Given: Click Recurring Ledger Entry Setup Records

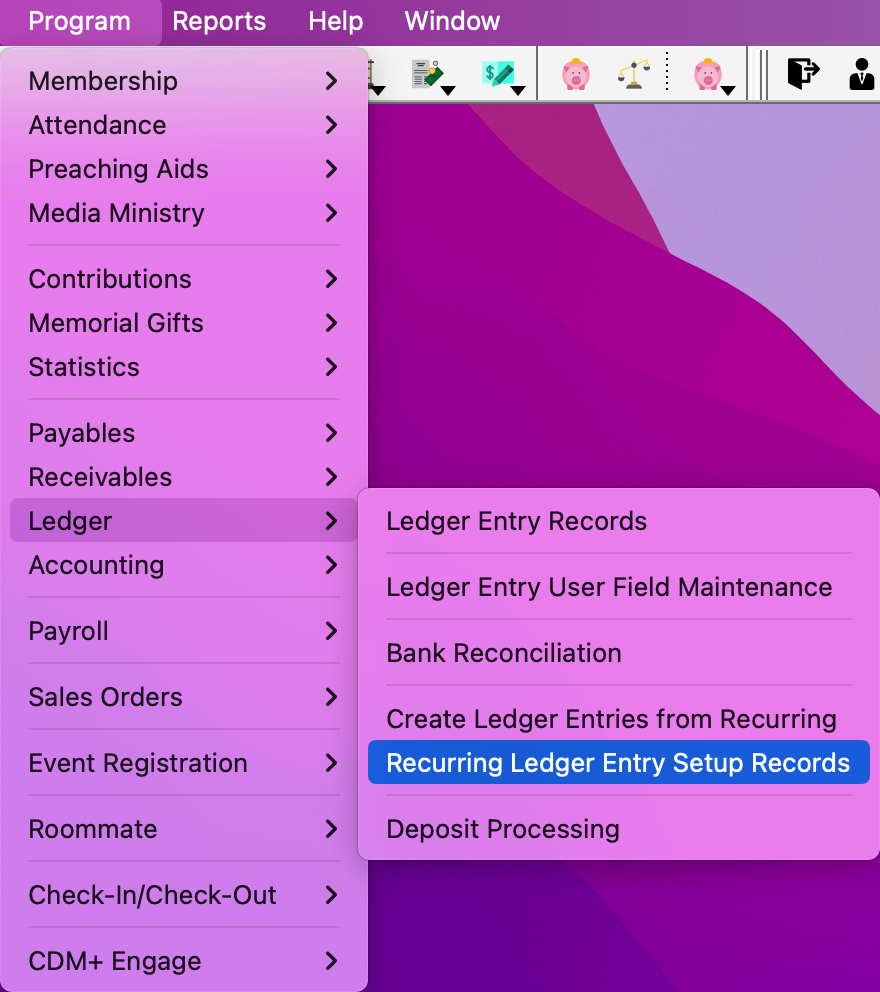Looking at the screenshot, I should [x=619, y=762].
